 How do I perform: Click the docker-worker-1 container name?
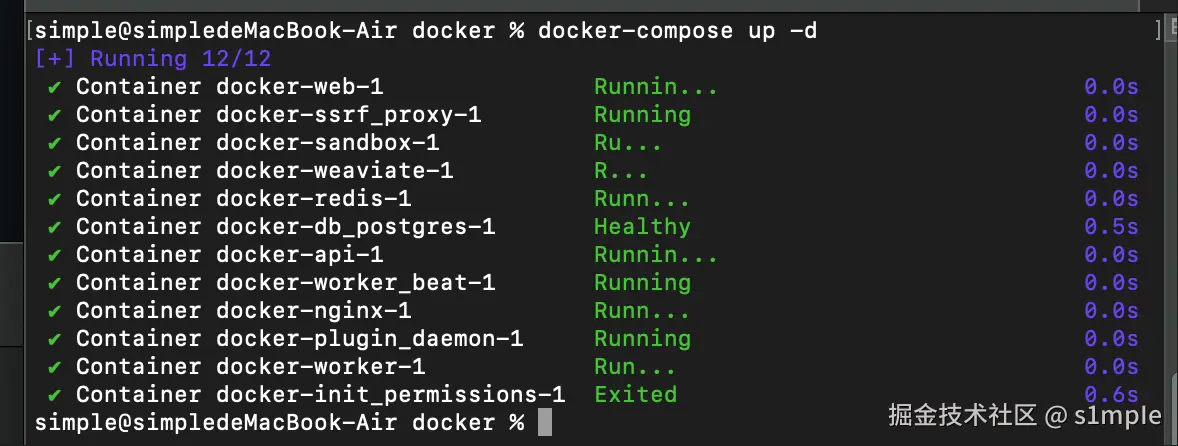[320, 367]
